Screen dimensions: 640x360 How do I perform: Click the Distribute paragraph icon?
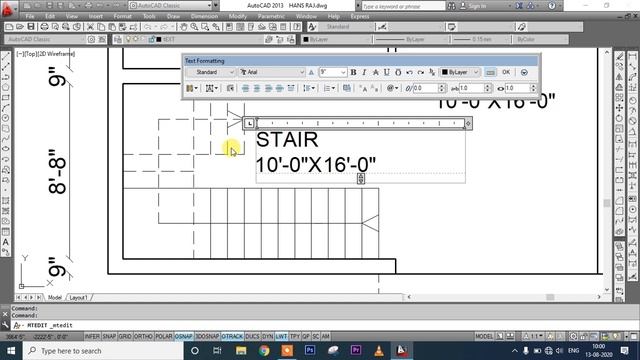[x=291, y=88]
